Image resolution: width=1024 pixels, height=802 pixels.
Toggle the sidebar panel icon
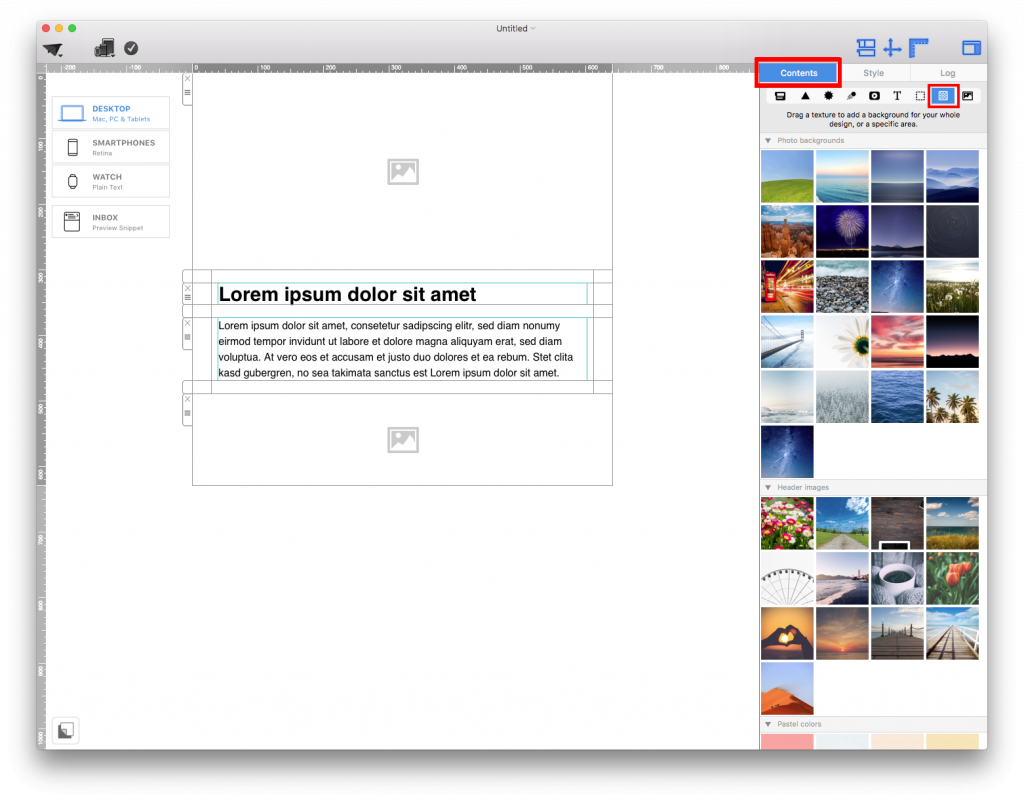(x=971, y=47)
